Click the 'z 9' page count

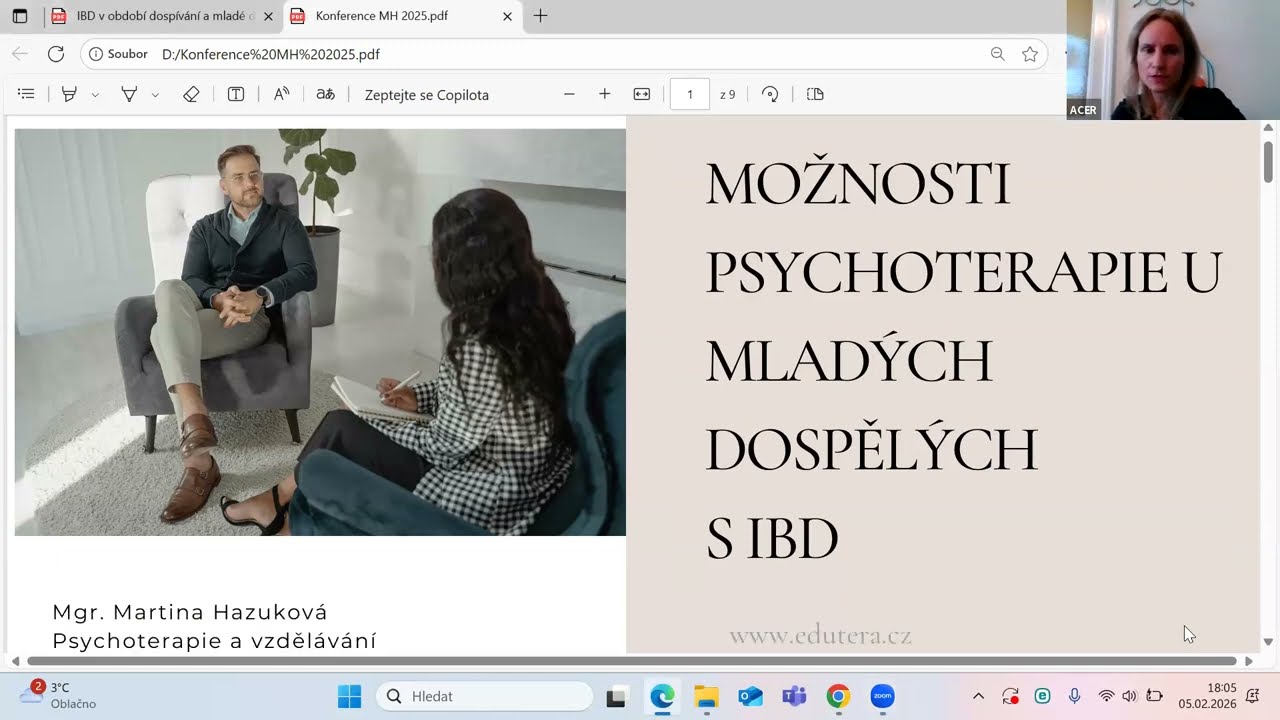tap(727, 95)
